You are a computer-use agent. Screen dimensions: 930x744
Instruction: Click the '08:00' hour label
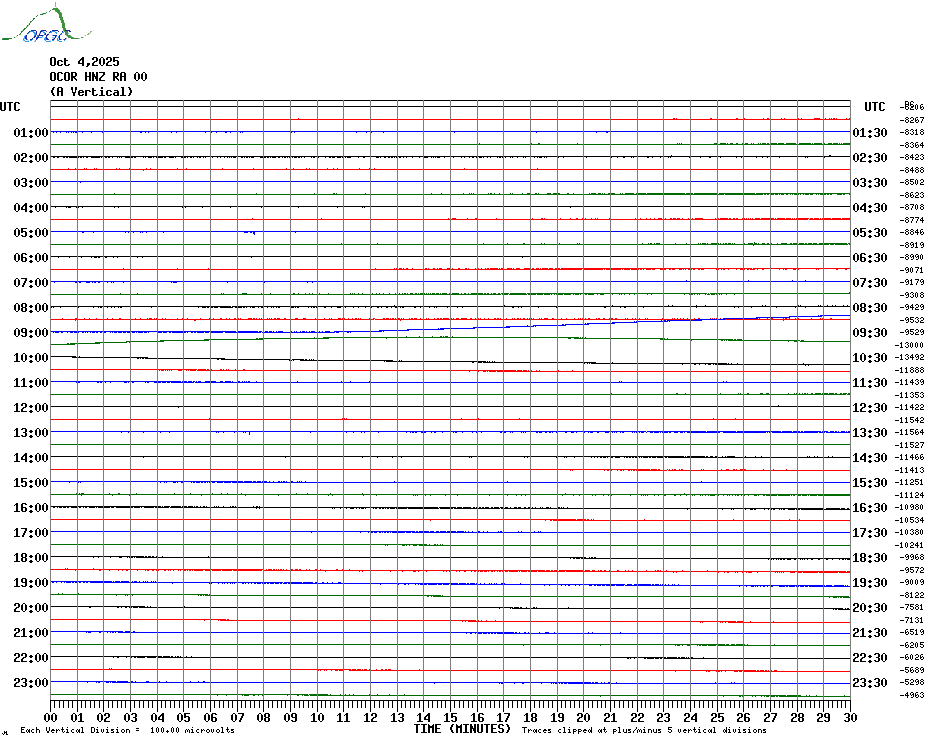31,307
